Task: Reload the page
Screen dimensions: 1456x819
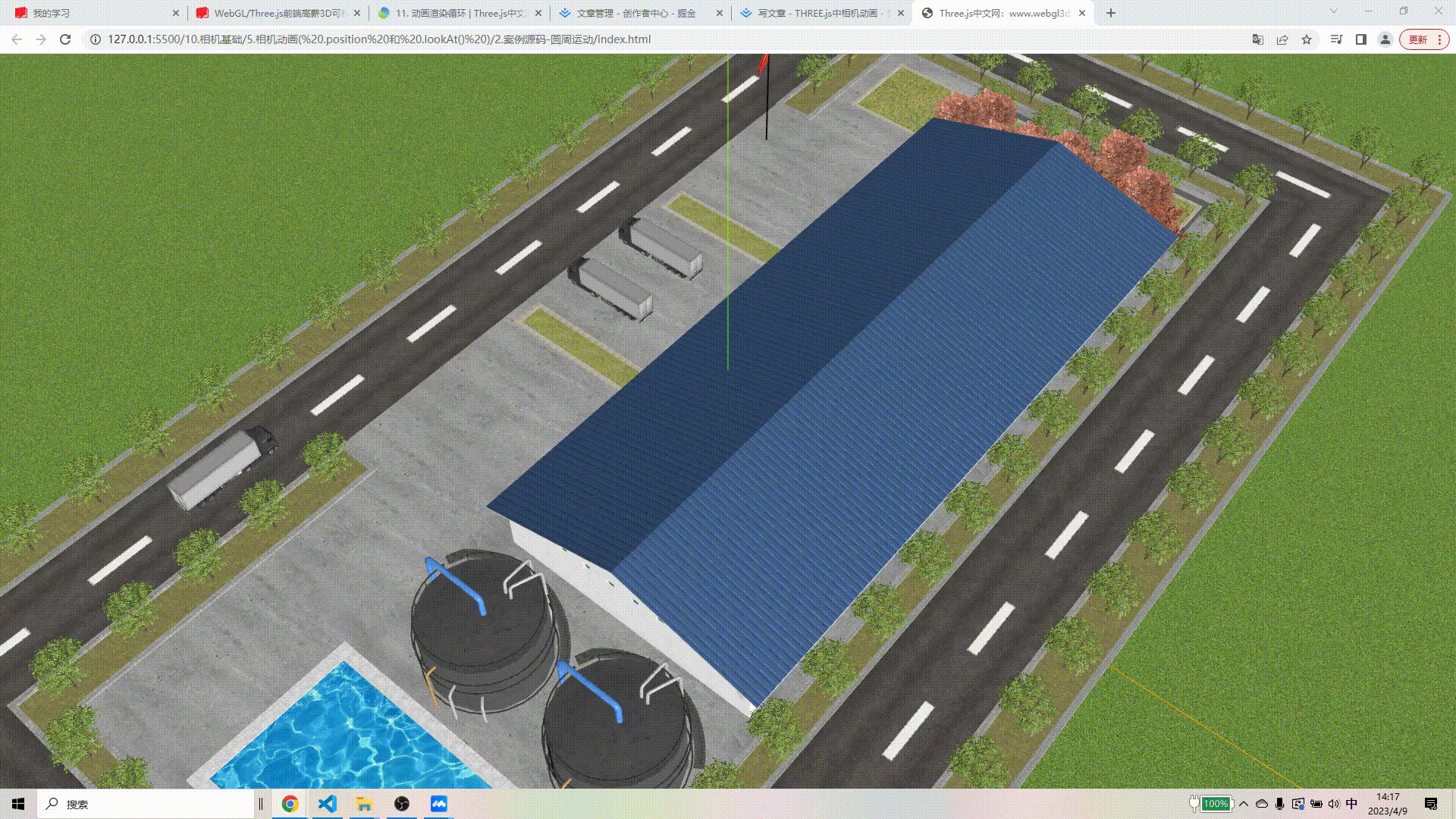Action: coord(65,39)
